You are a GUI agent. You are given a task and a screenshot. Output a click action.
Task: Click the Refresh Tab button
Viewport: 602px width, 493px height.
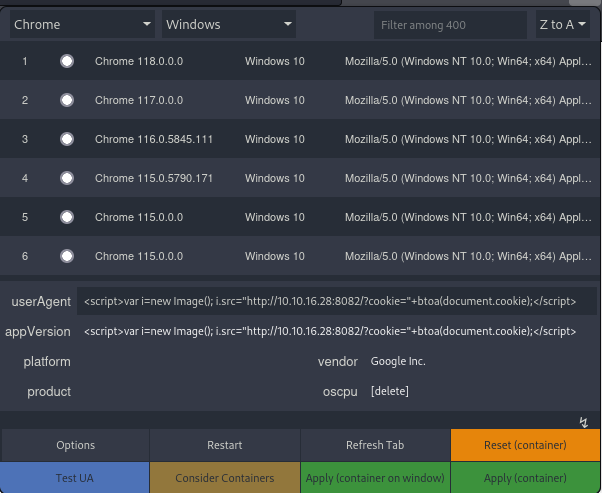pyautogui.click(x=375, y=445)
